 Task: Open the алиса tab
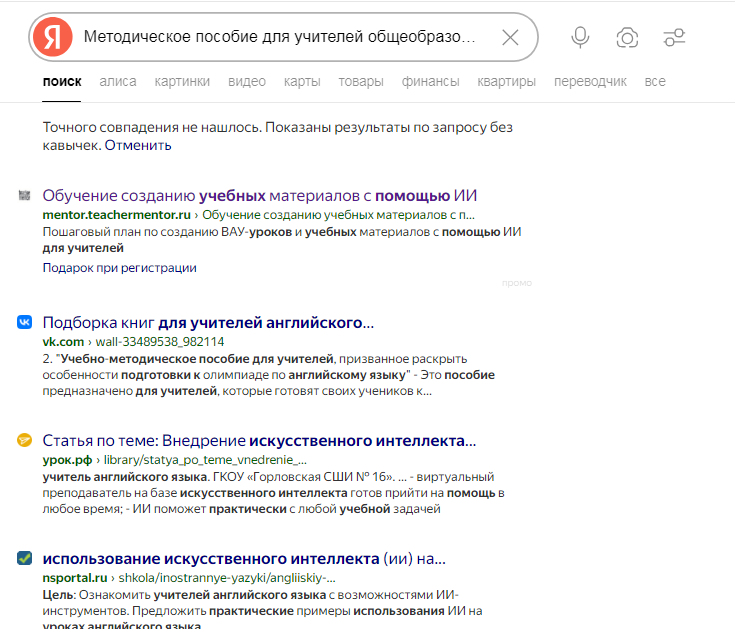[x=118, y=81]
